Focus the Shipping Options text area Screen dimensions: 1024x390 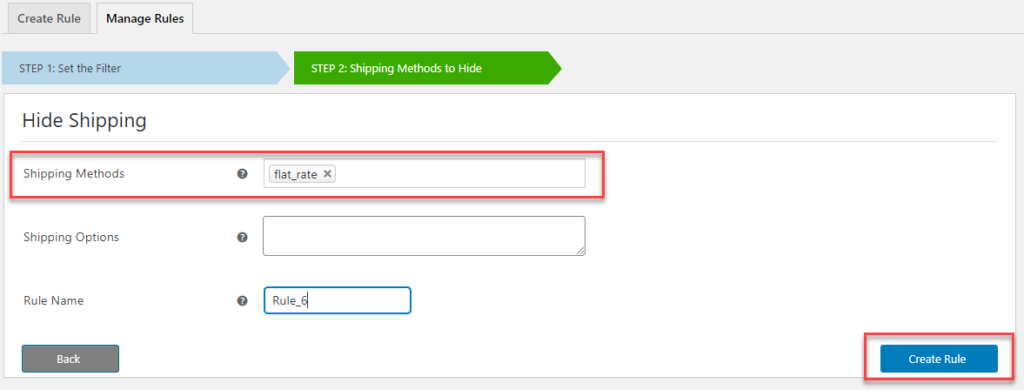[424, 236]
